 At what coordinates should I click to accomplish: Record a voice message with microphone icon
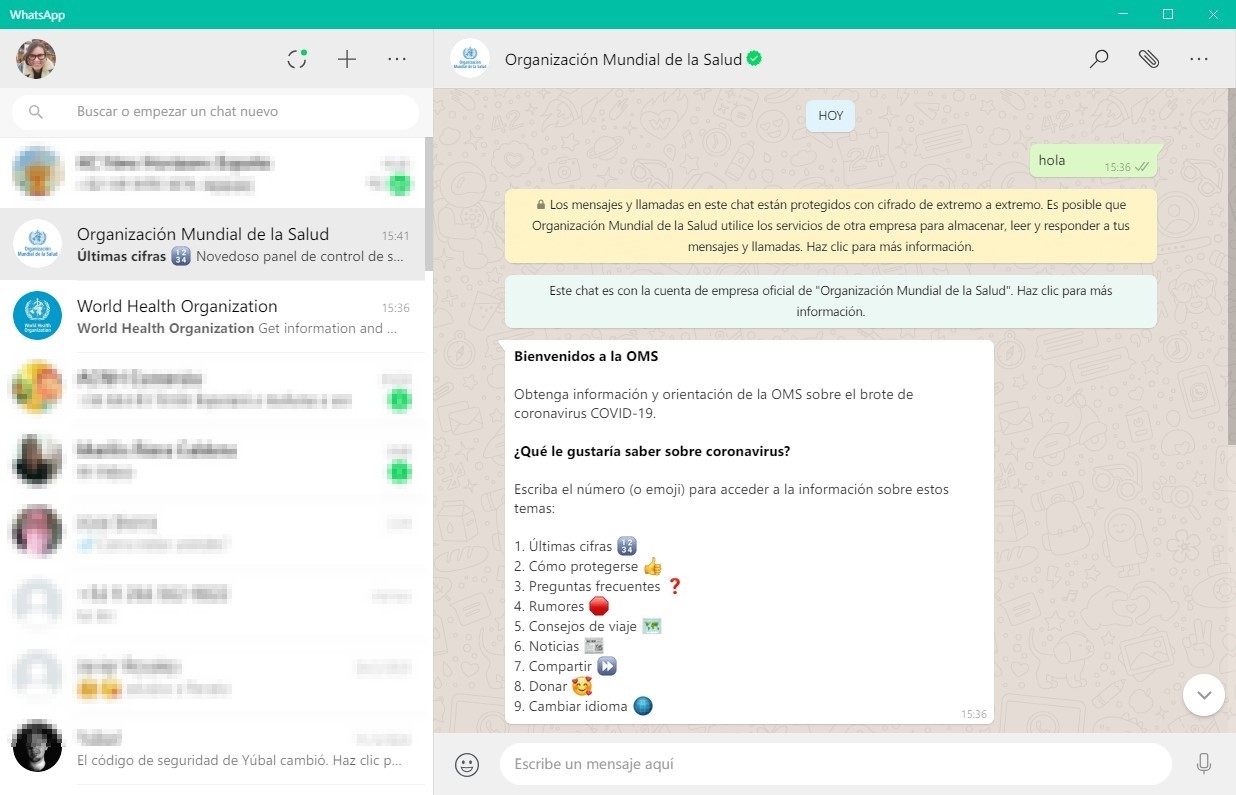tap(1204, 764)
